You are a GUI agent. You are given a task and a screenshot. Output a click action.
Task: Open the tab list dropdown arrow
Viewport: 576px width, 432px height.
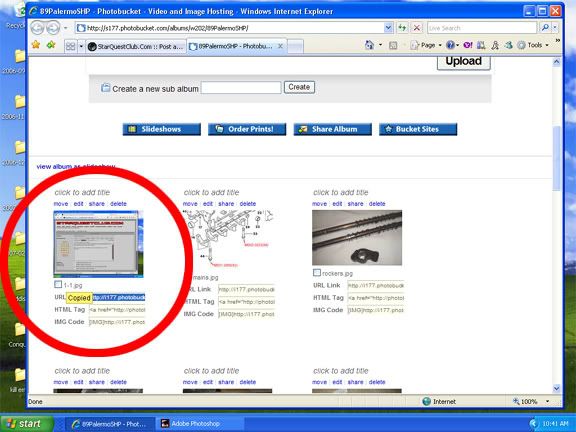tap(81, 47)
